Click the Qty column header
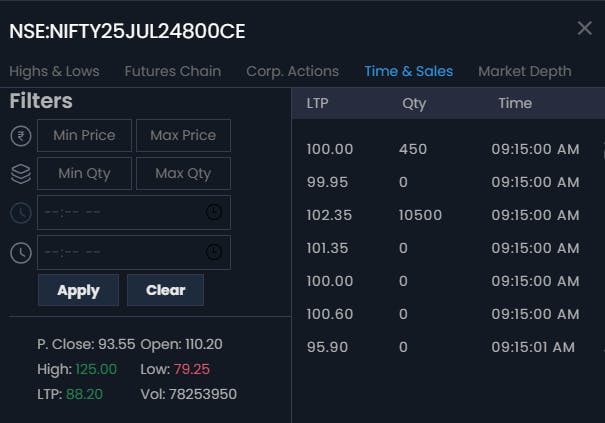605x423 pixels. pos(414,103)
